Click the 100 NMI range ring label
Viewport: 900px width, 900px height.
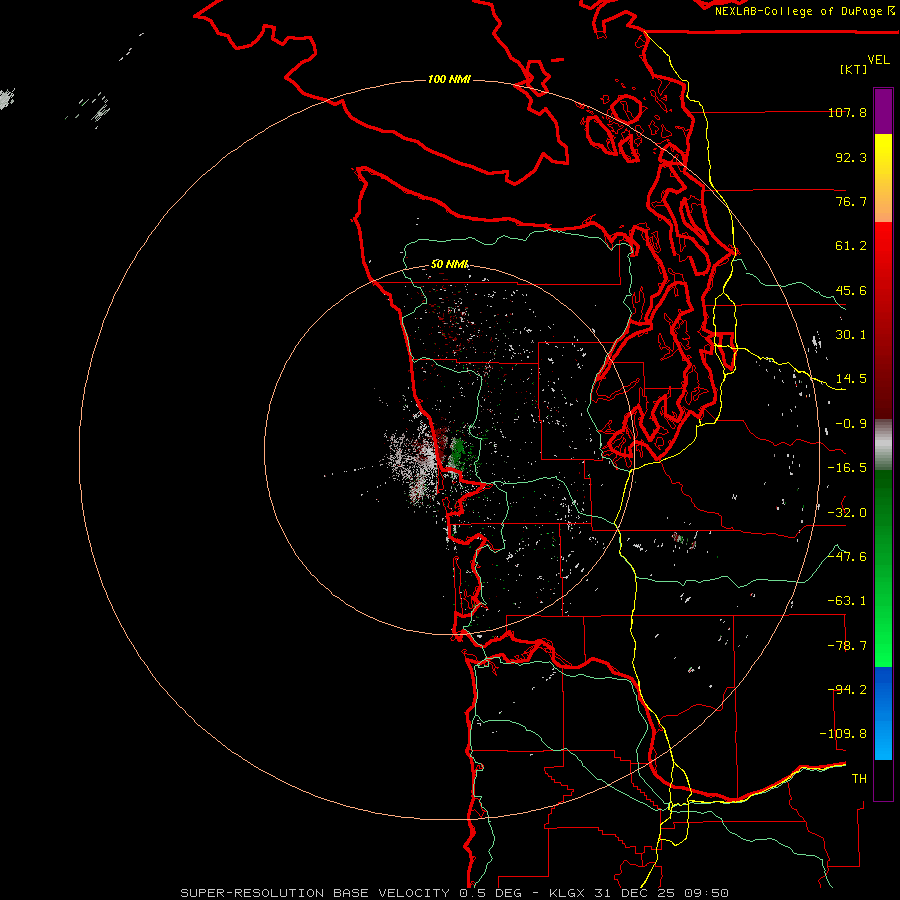click(449, 79)
